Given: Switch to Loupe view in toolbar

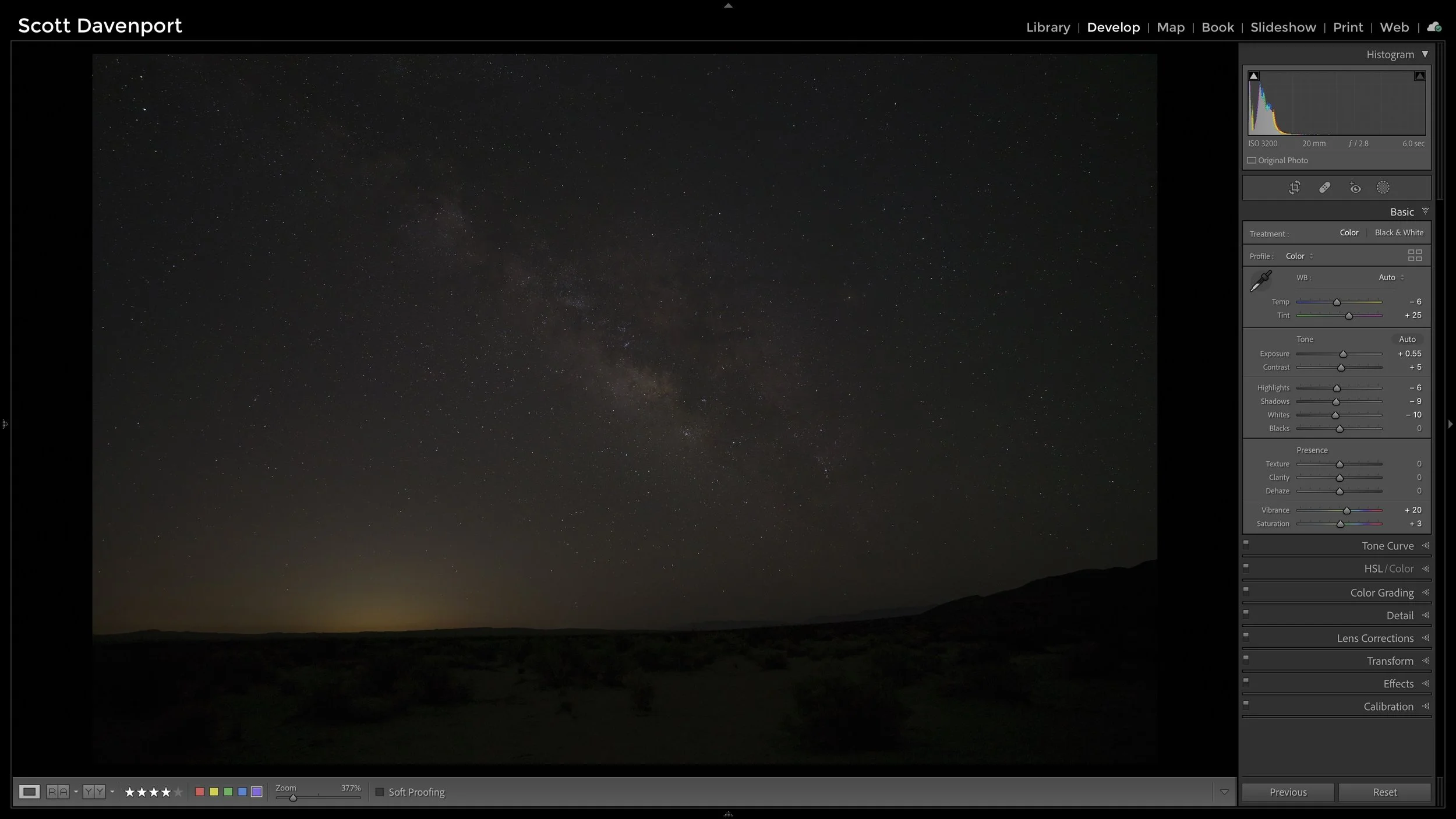Looking at the screenshot, I should pyautogui.click(x=30, y=792).
